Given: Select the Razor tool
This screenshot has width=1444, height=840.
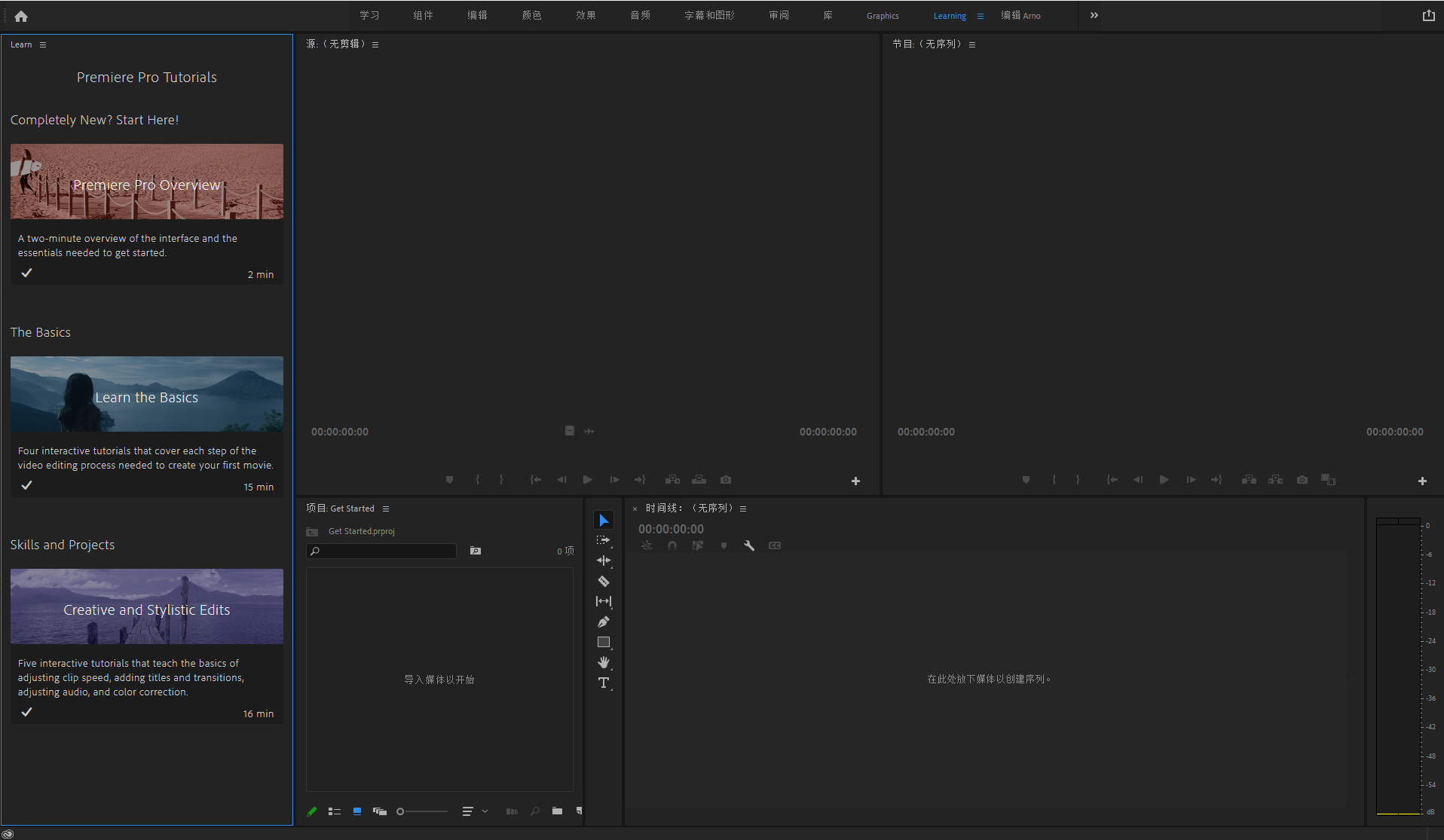Looking at the screenshot, I should tap(604, 581).
